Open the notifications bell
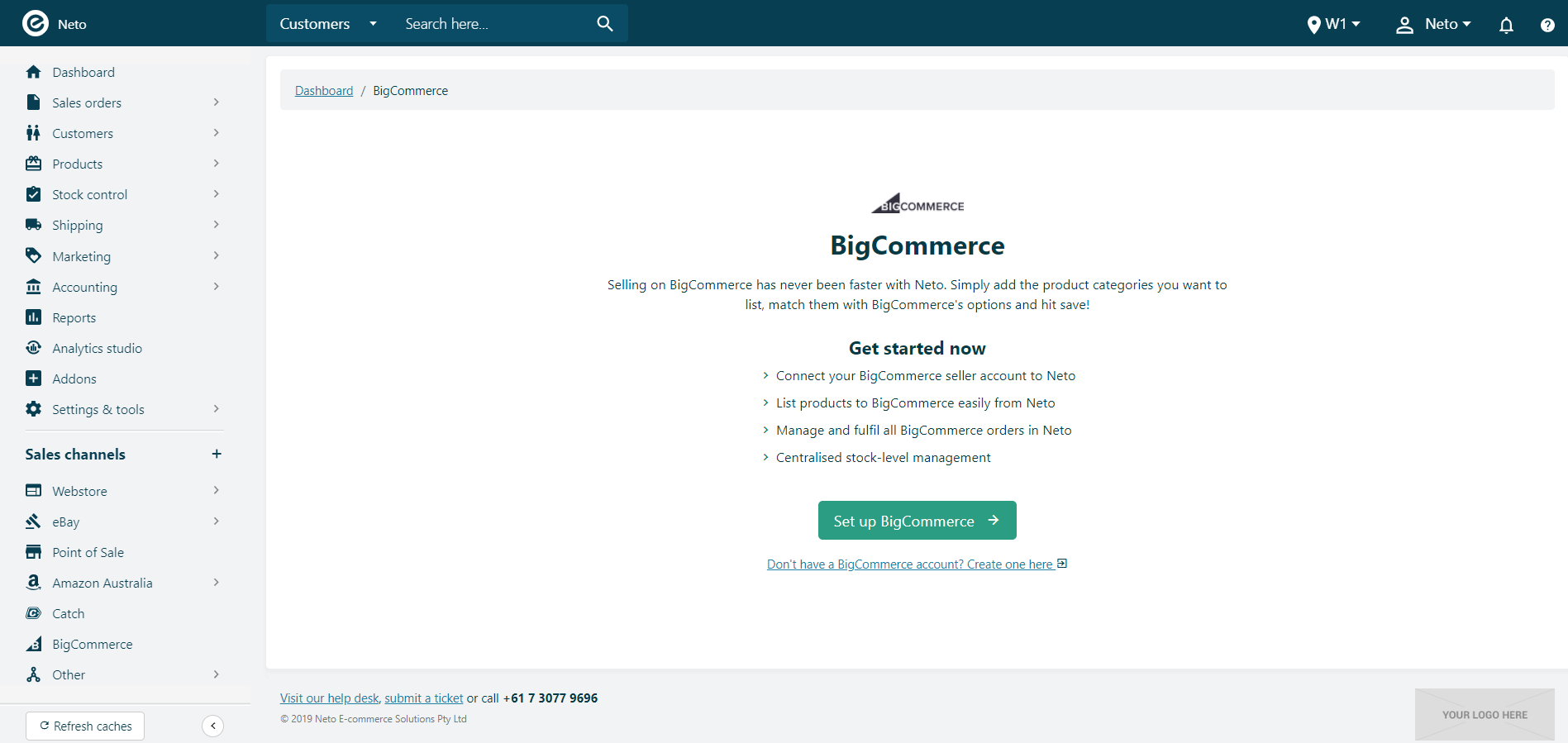Image resolution: width=1568 pixels, height=743 pixels. 1506,25
